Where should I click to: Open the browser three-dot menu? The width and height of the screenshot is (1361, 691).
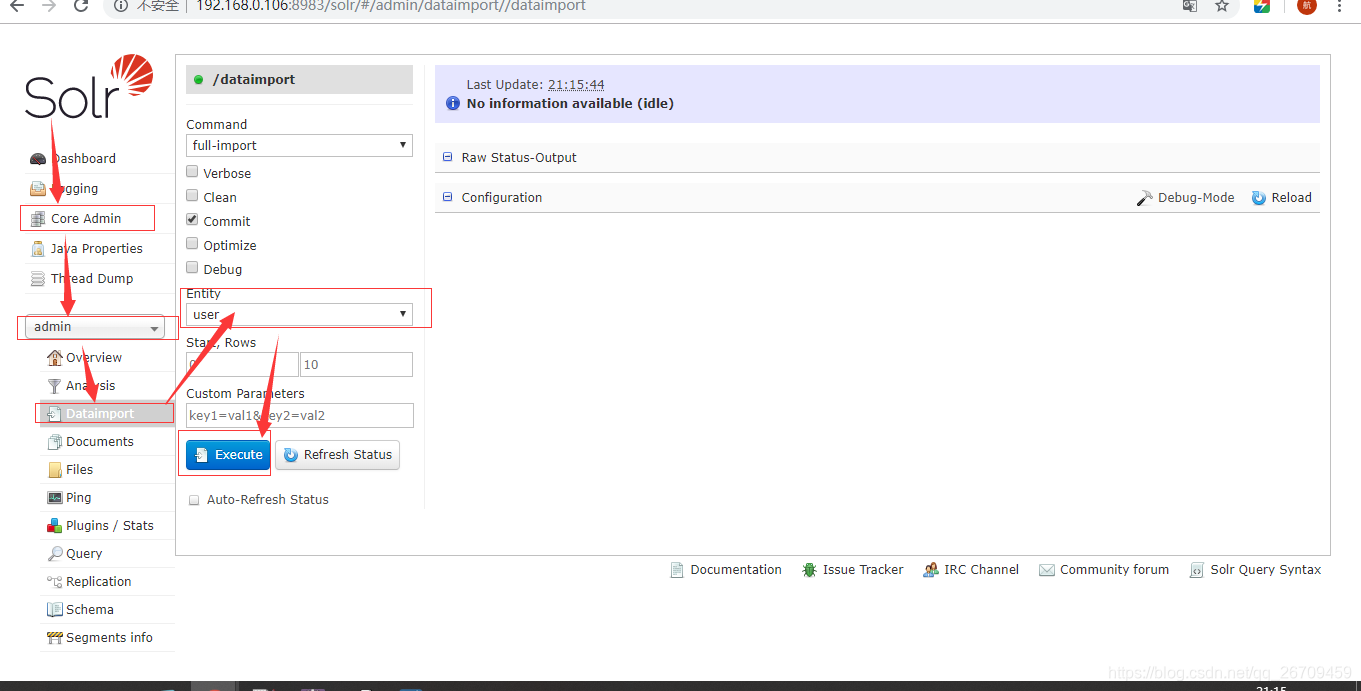pyautogui.click(x=1340, y=5)
